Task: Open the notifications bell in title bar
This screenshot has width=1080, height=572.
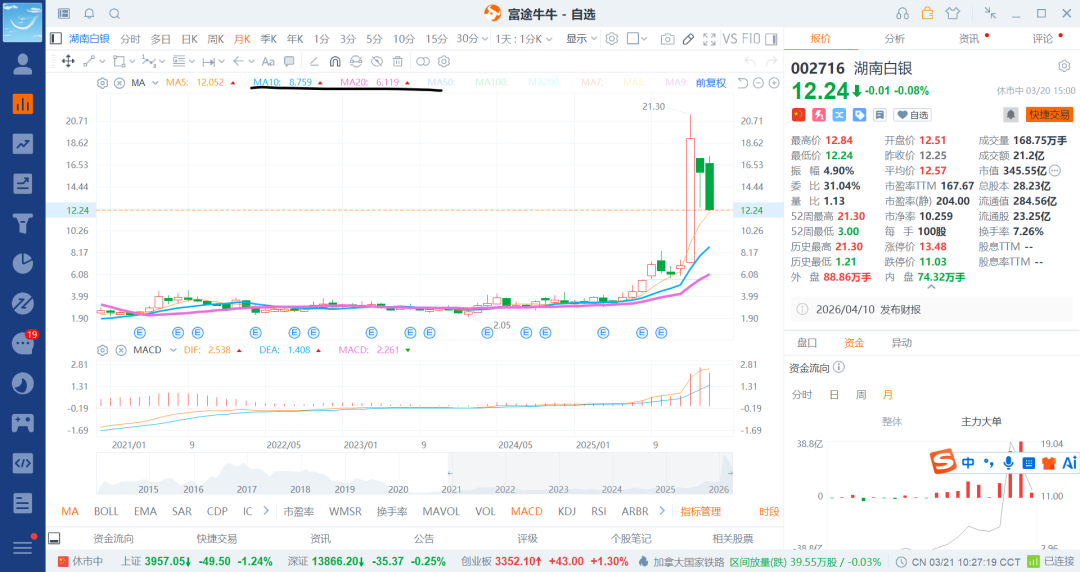Action: click(x=90, y=14)
